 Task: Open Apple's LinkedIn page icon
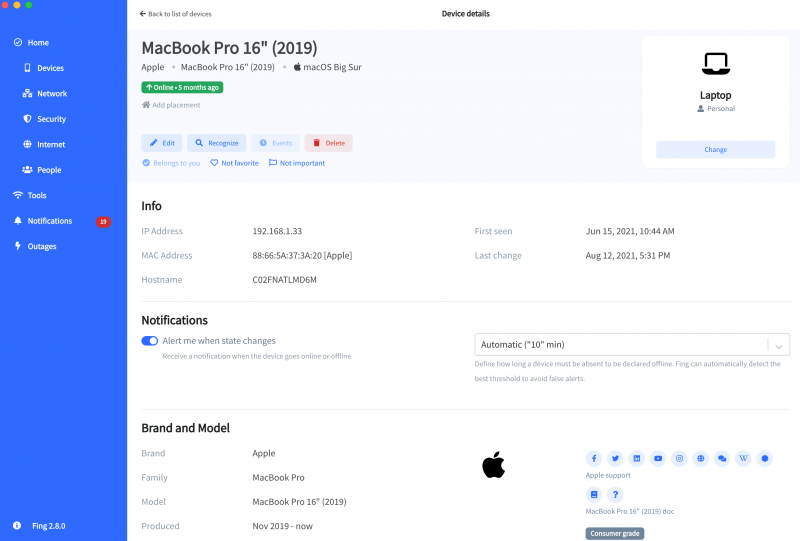coord(637,458)
